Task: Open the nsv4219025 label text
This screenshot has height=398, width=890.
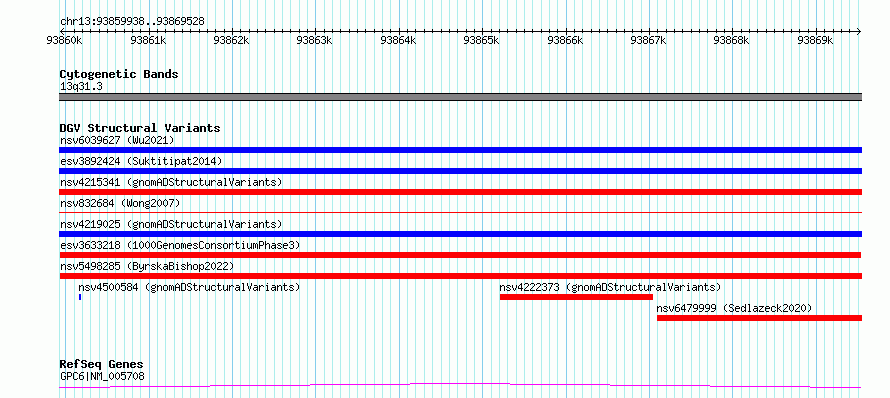Action: pyautogui.click(x=171, y=224)
